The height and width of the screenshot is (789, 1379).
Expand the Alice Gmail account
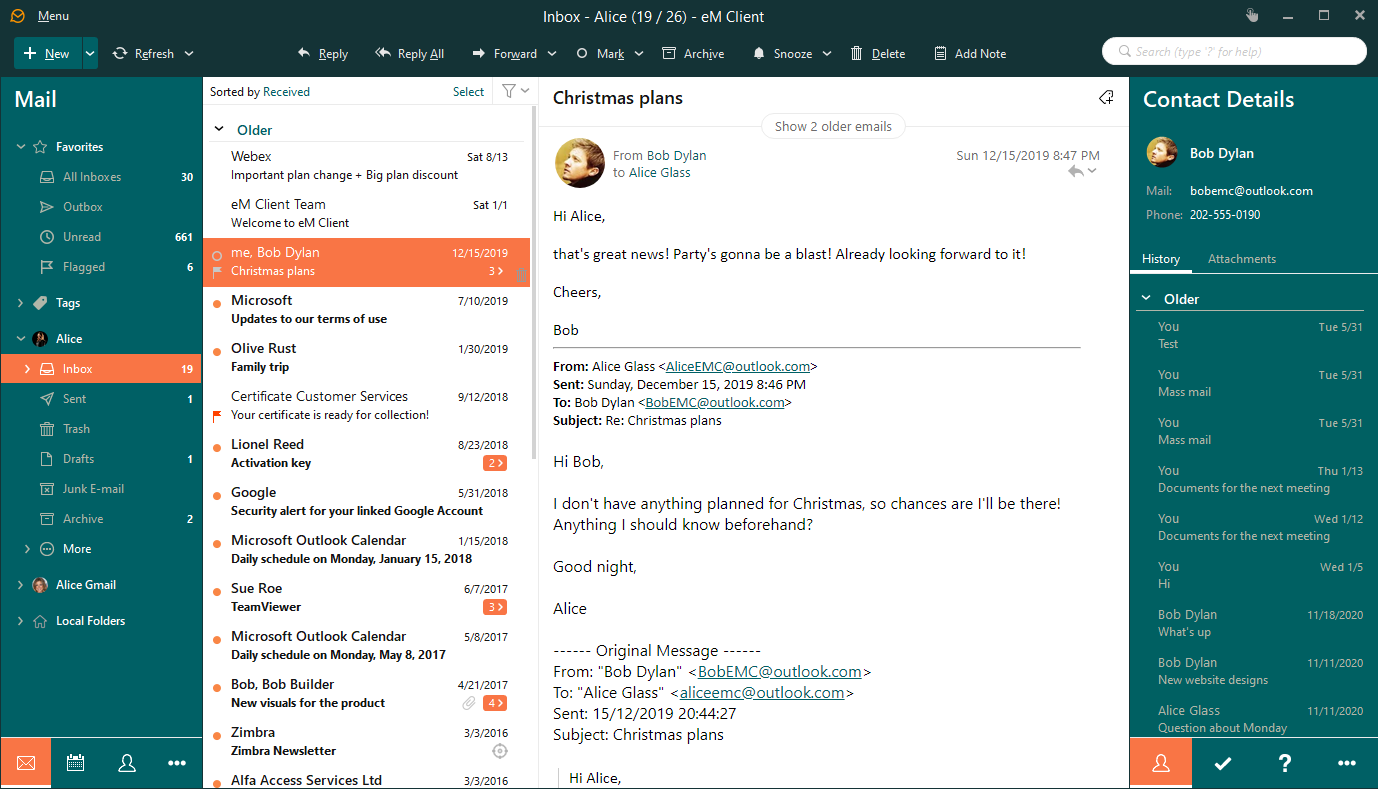(21, 585)
